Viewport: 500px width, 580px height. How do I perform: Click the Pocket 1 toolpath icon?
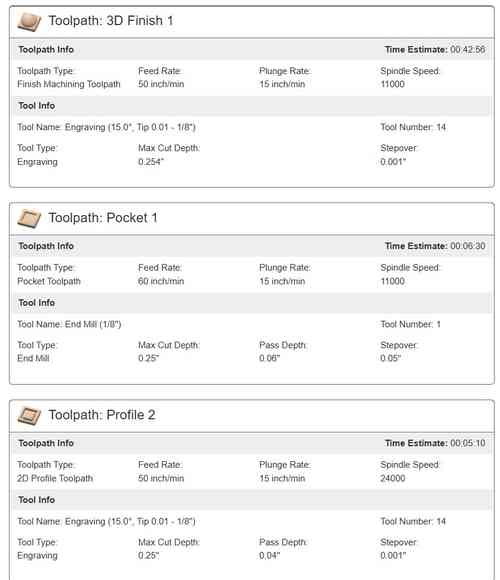pos(29,218)
